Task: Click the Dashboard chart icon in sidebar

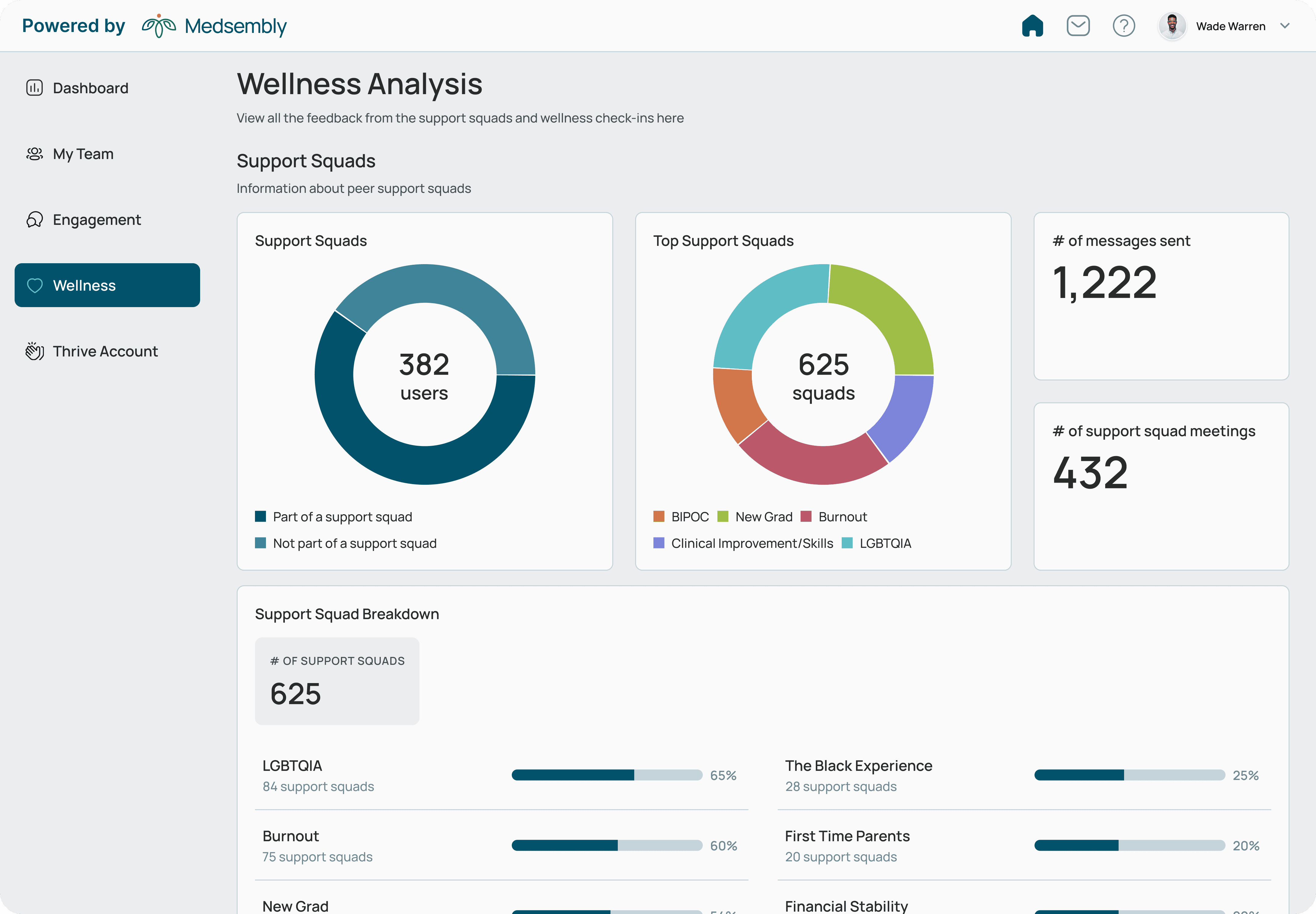Action: click(34, 88)
